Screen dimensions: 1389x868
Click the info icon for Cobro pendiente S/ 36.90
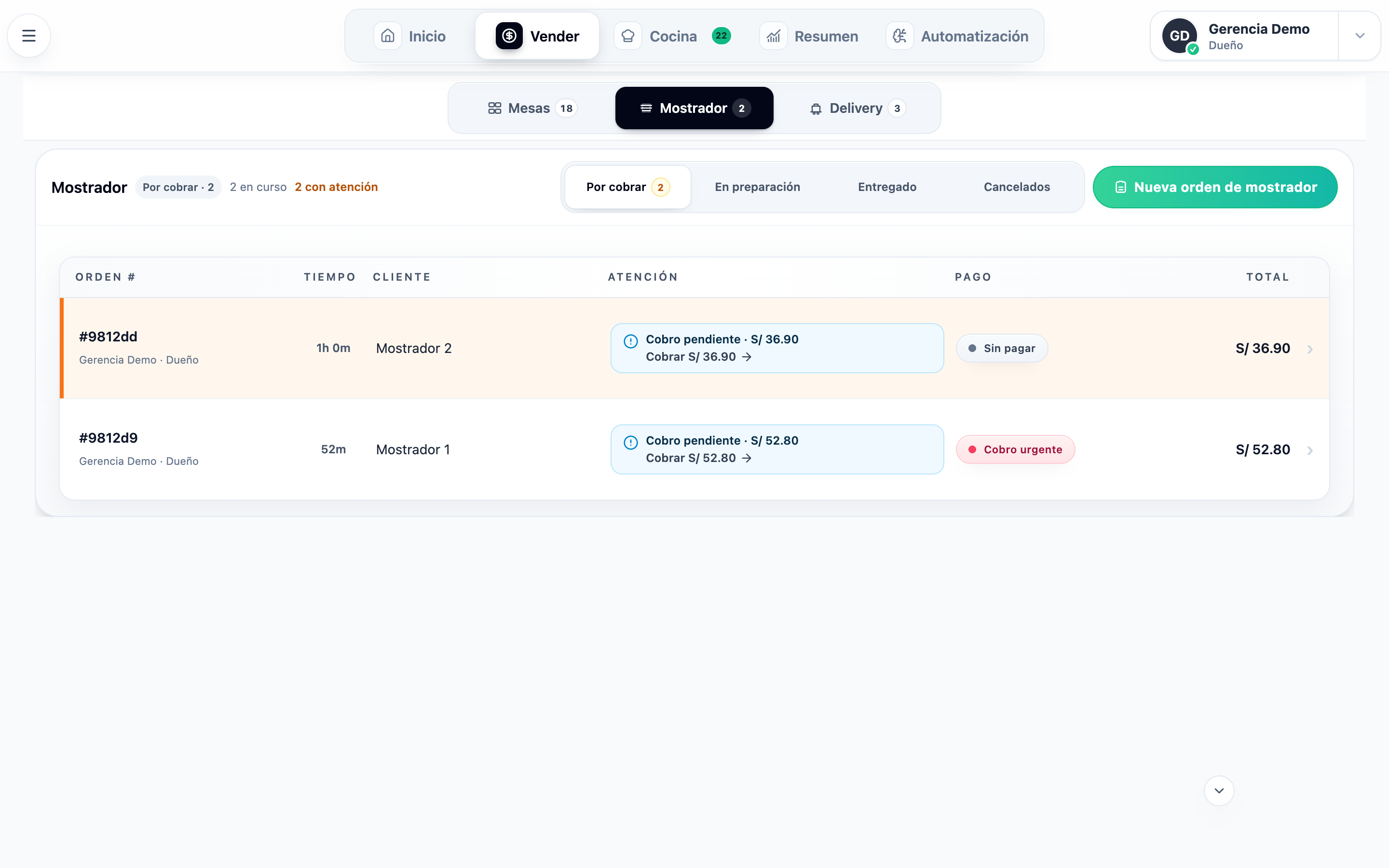631,341
